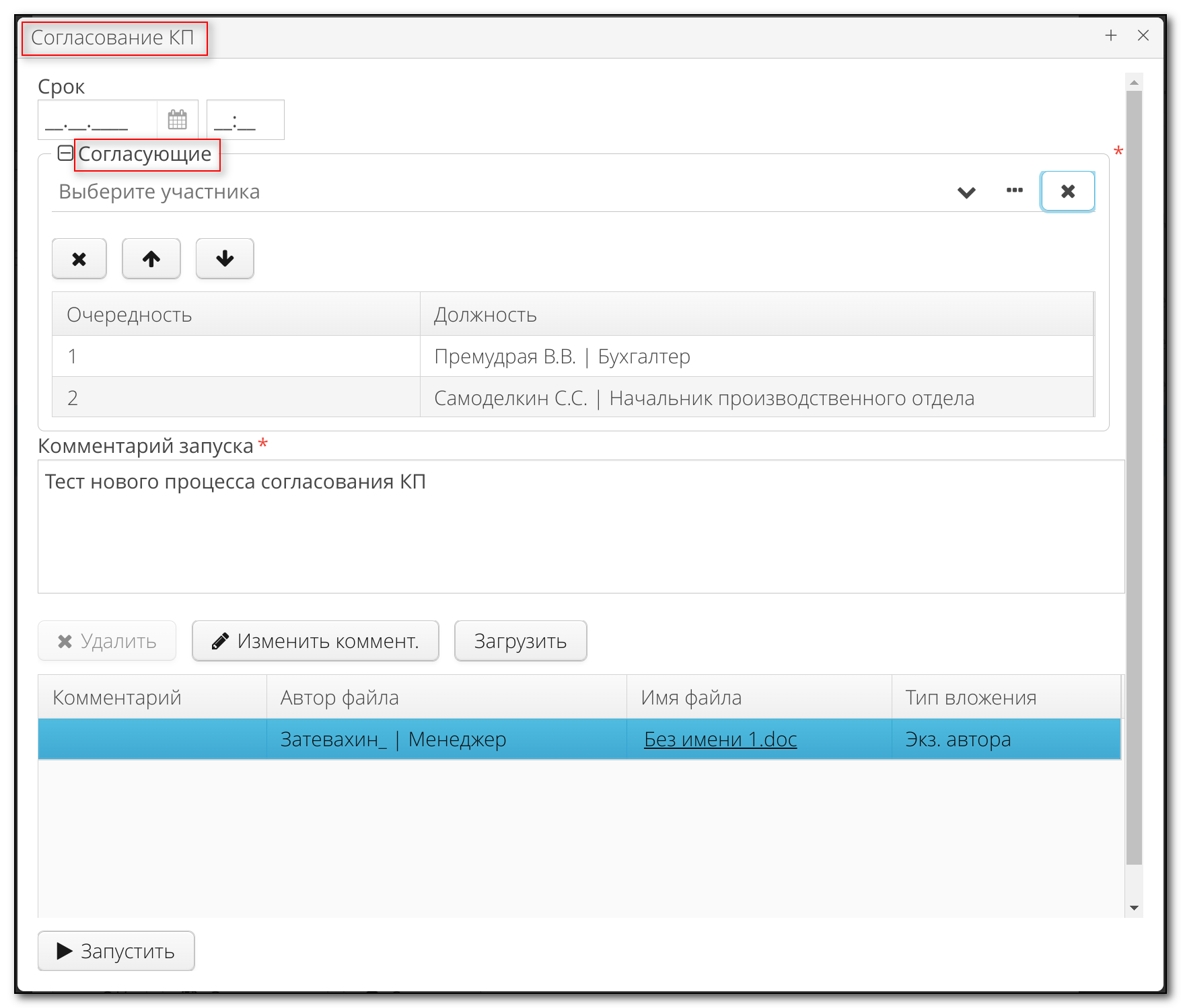The width and height of the screenshot is (1181, 1008).
Task: Upload a file via Загрузить
Action: coord(520,641)
